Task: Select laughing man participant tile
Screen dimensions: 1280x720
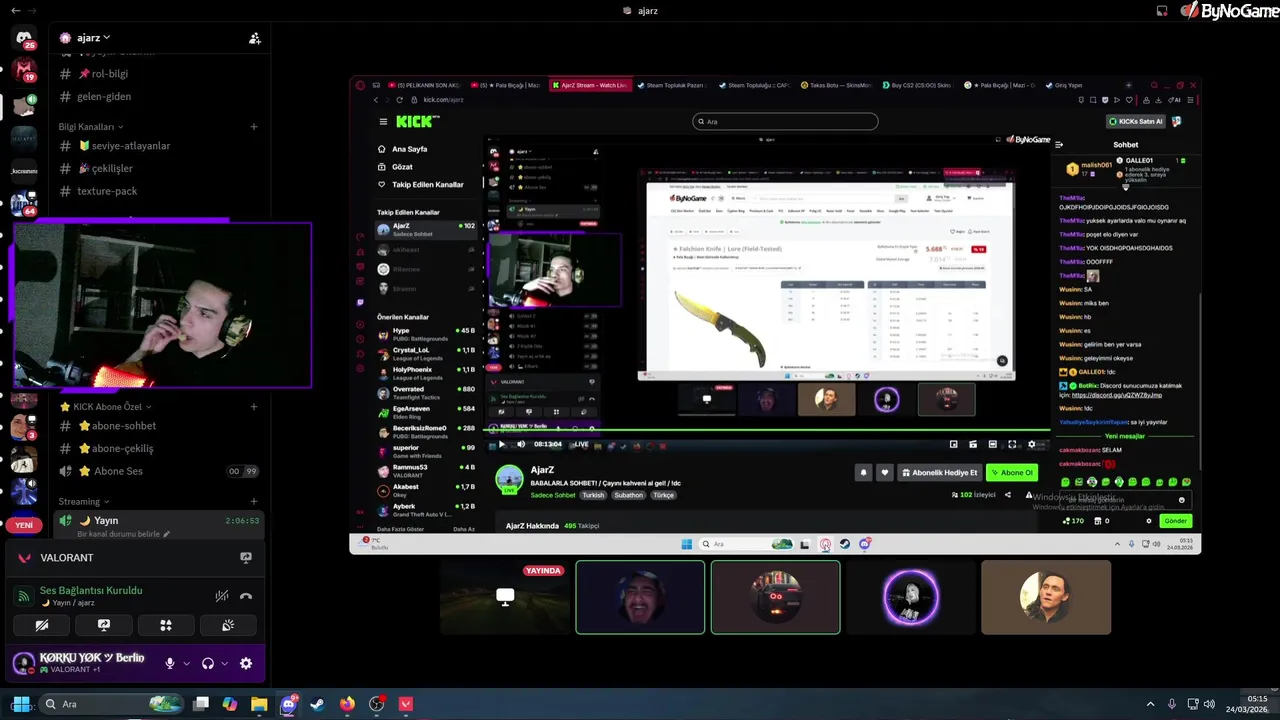Action: point(640,597)
